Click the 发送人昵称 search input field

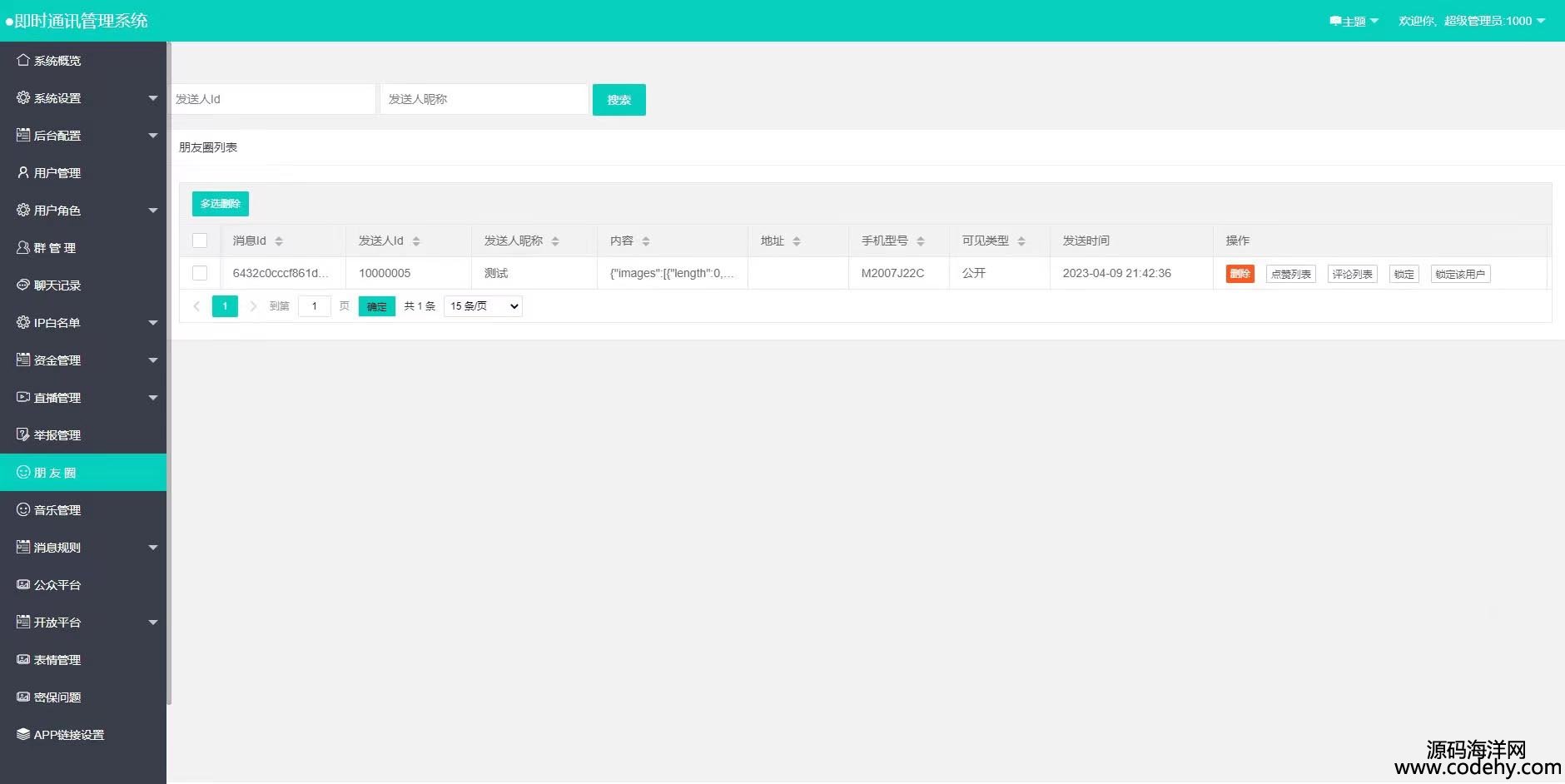(x=484, y=99)
